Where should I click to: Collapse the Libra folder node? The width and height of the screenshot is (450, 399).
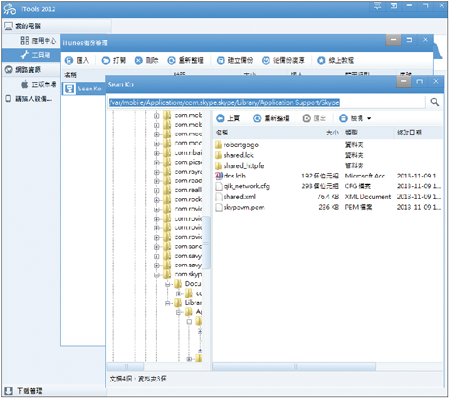tap(168, 303)
